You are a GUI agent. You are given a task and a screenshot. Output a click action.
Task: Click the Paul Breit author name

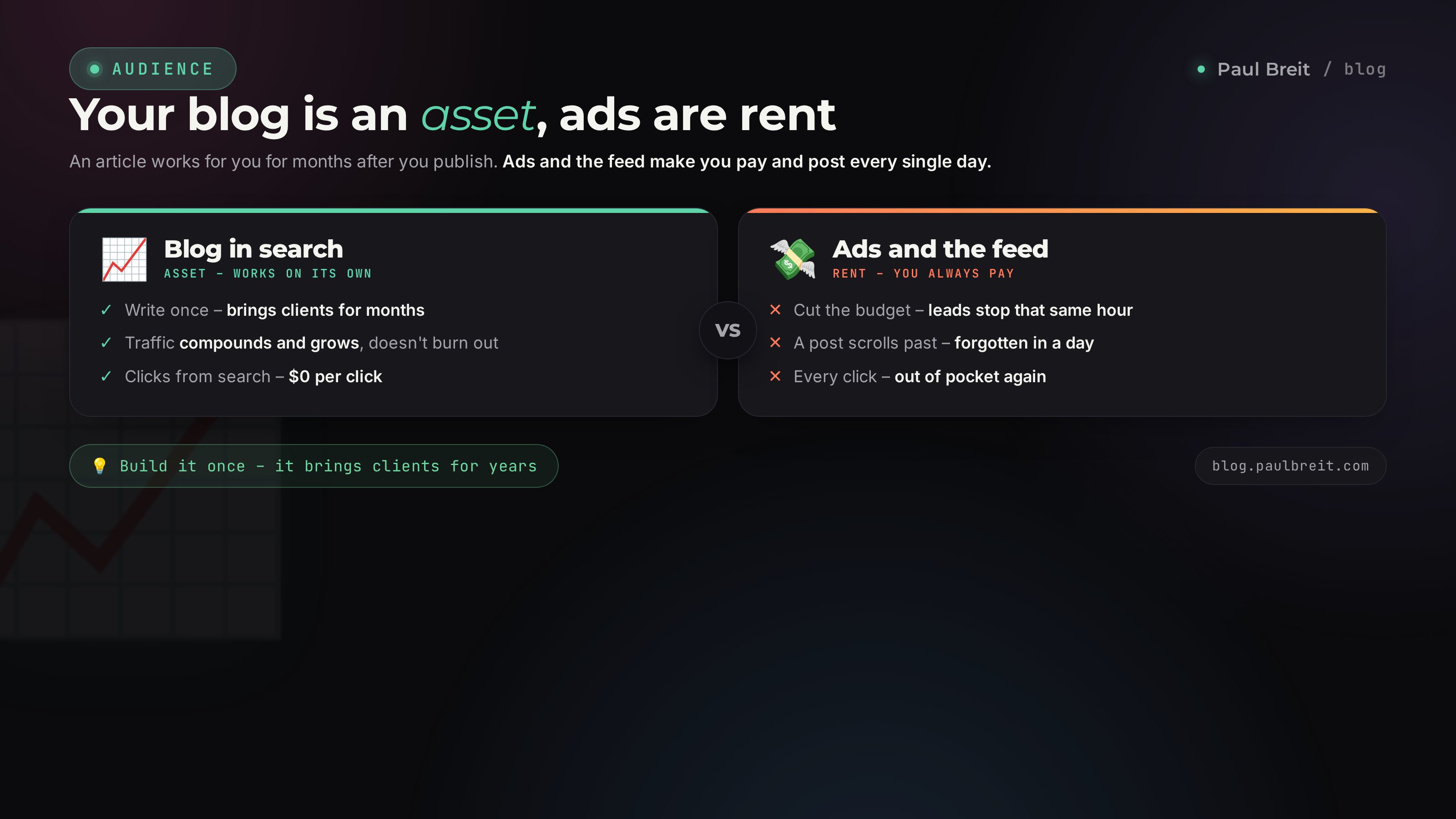click(x=1263, y=69)
